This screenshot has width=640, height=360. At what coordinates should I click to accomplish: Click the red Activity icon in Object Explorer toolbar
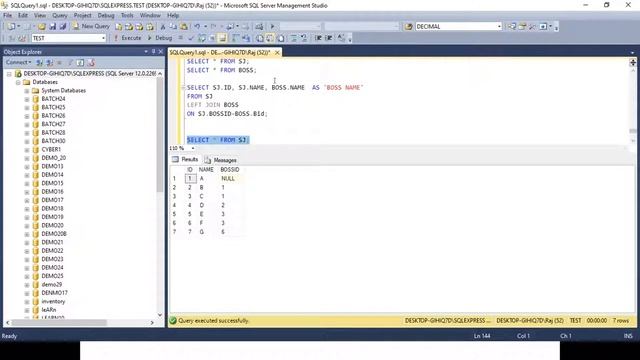coord(91,62)
